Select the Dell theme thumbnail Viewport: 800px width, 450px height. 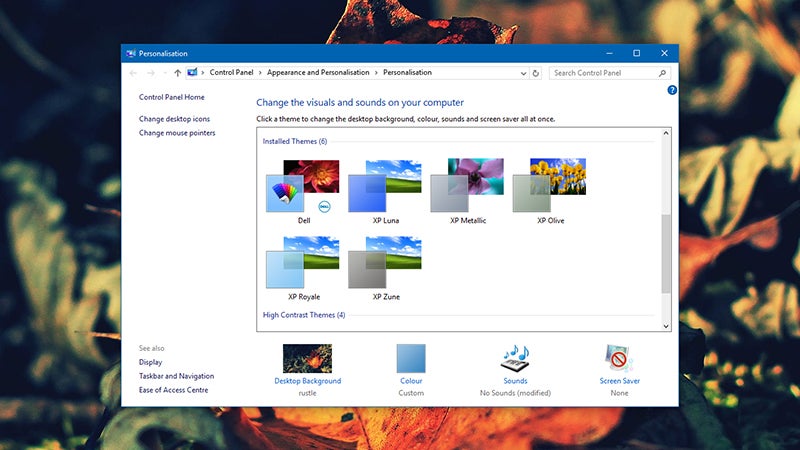(x=303, y=186)
